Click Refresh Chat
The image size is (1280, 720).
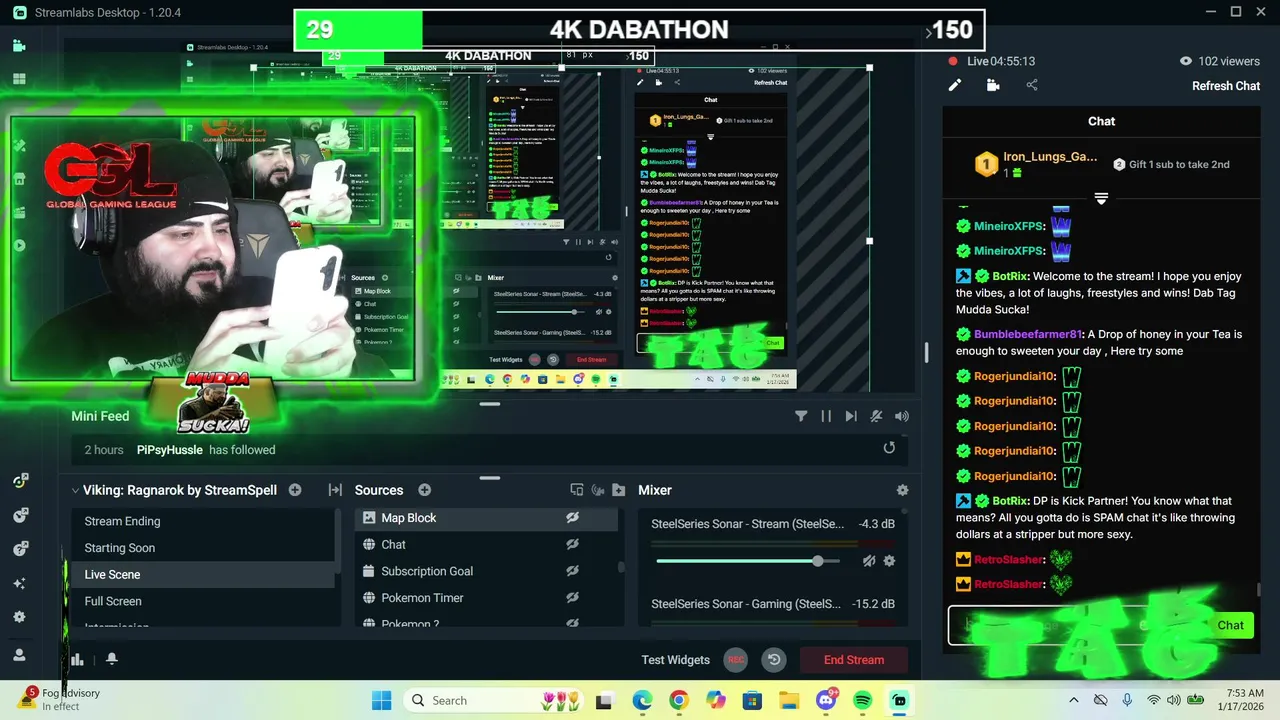[1226, 86]
